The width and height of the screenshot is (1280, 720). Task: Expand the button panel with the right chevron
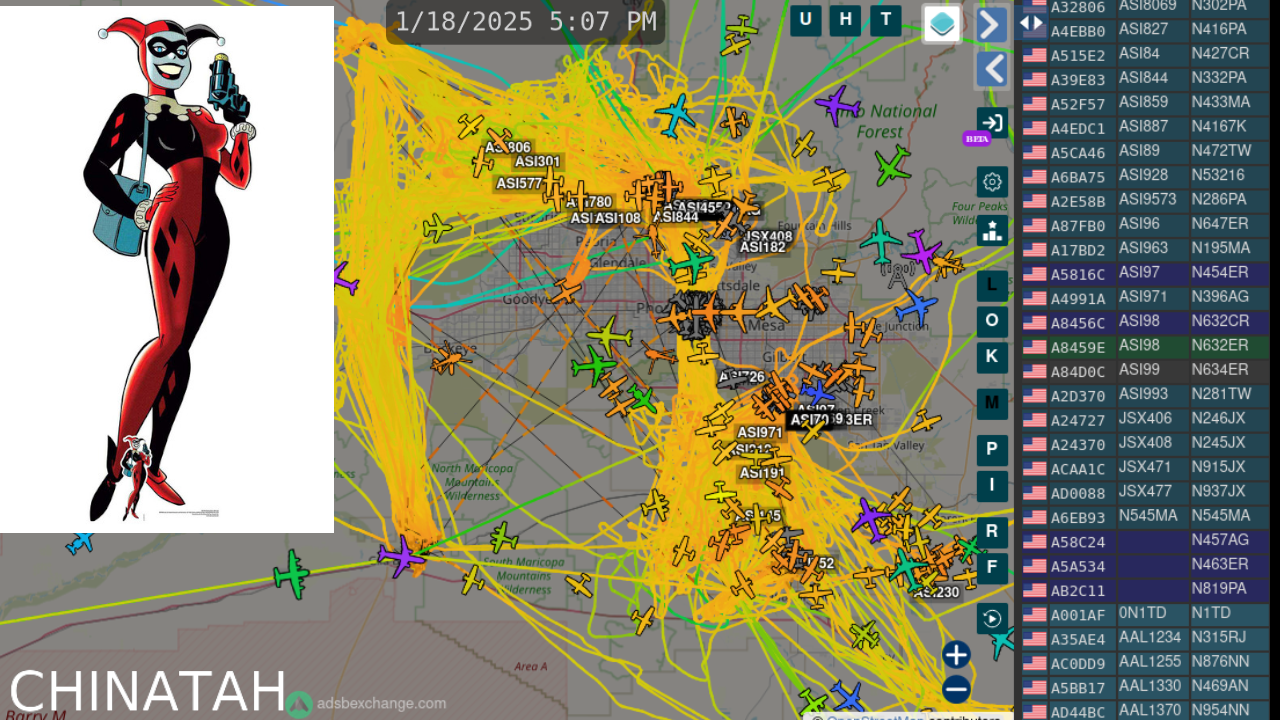coord(991,24)
